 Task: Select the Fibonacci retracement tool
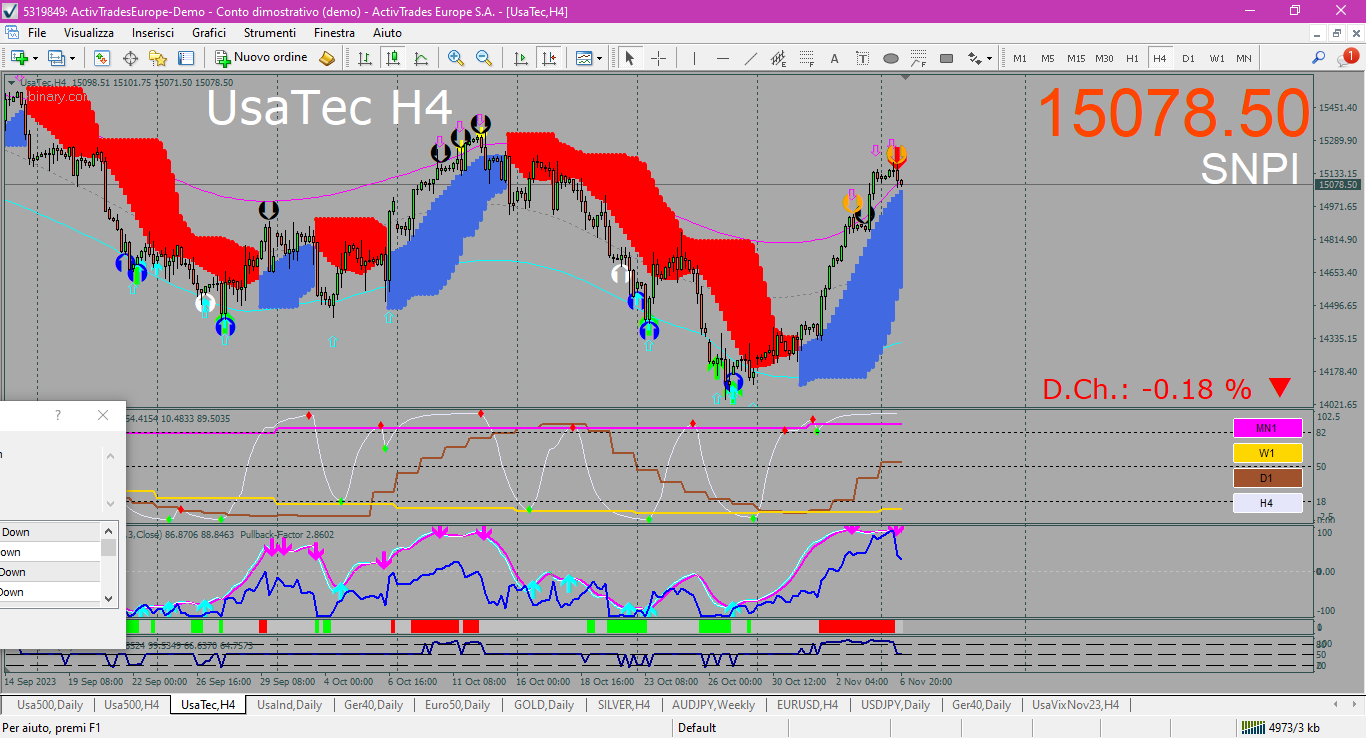pos(806,58)
